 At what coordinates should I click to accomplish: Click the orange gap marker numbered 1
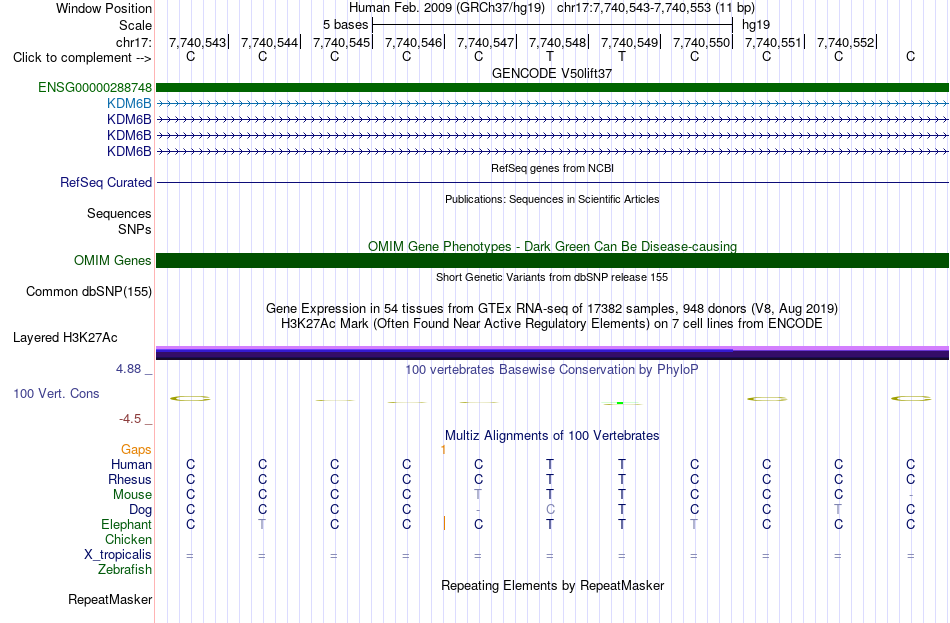[x=443, y=450]
